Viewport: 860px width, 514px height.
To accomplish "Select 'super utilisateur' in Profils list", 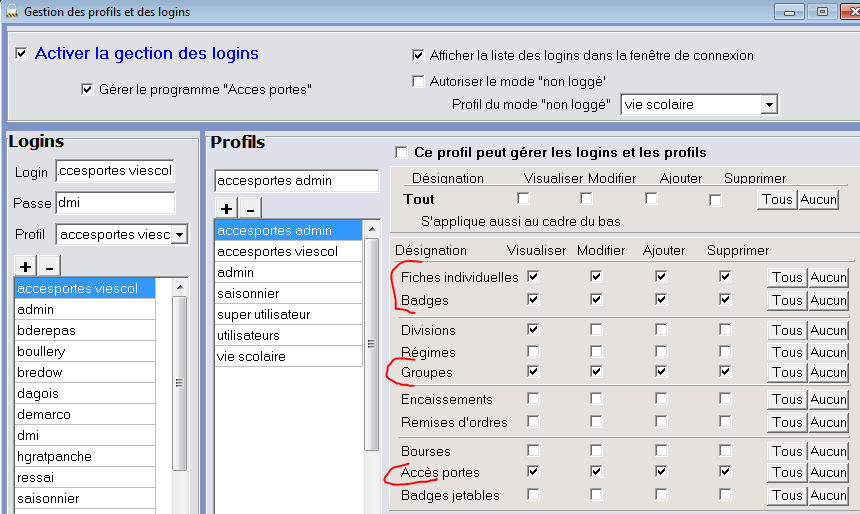I will coord(264,314).
